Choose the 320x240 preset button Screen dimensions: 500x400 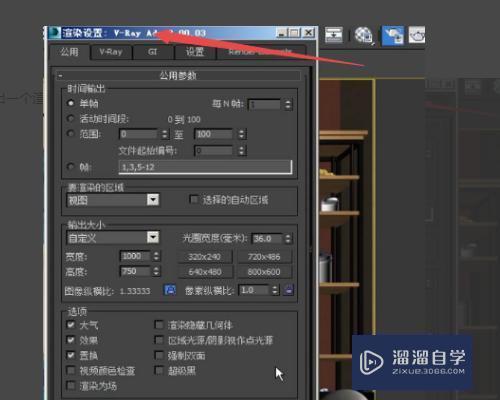205,257
